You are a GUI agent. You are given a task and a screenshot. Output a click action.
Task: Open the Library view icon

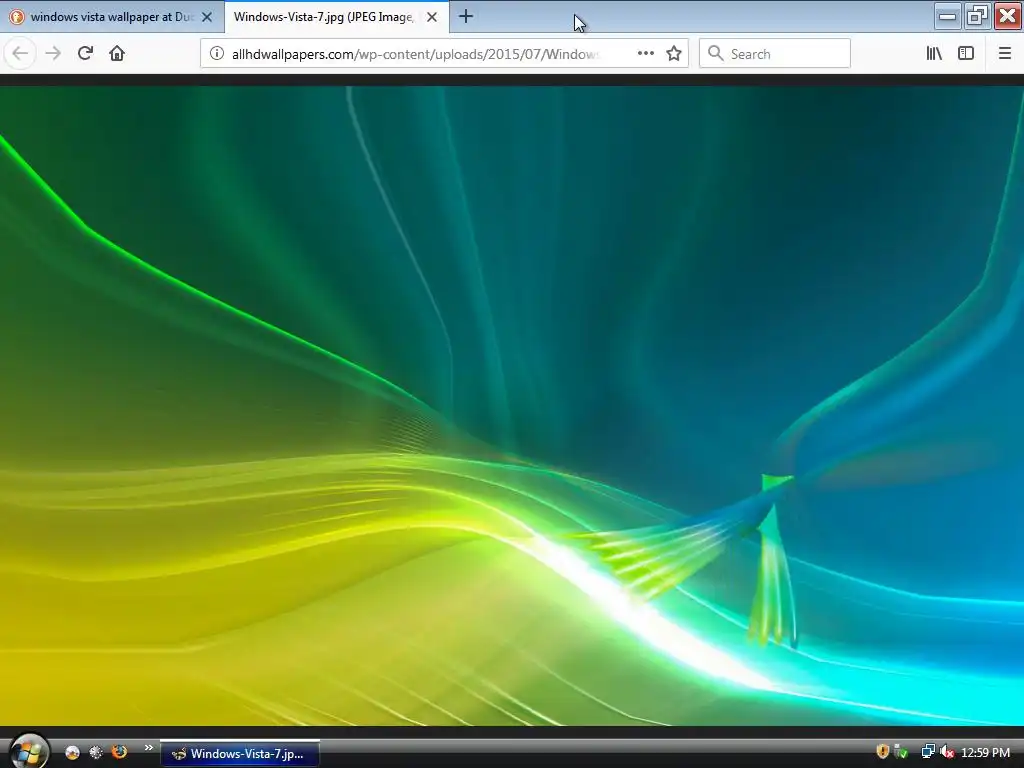[934, 54]
